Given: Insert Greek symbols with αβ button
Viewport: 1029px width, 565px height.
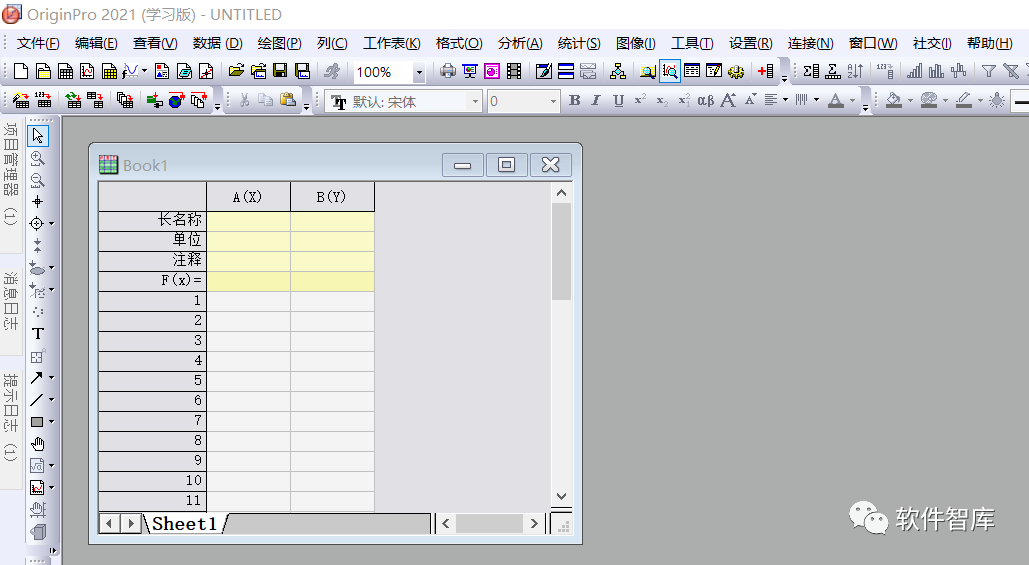Looking at the screenshot, I should 705,100.
